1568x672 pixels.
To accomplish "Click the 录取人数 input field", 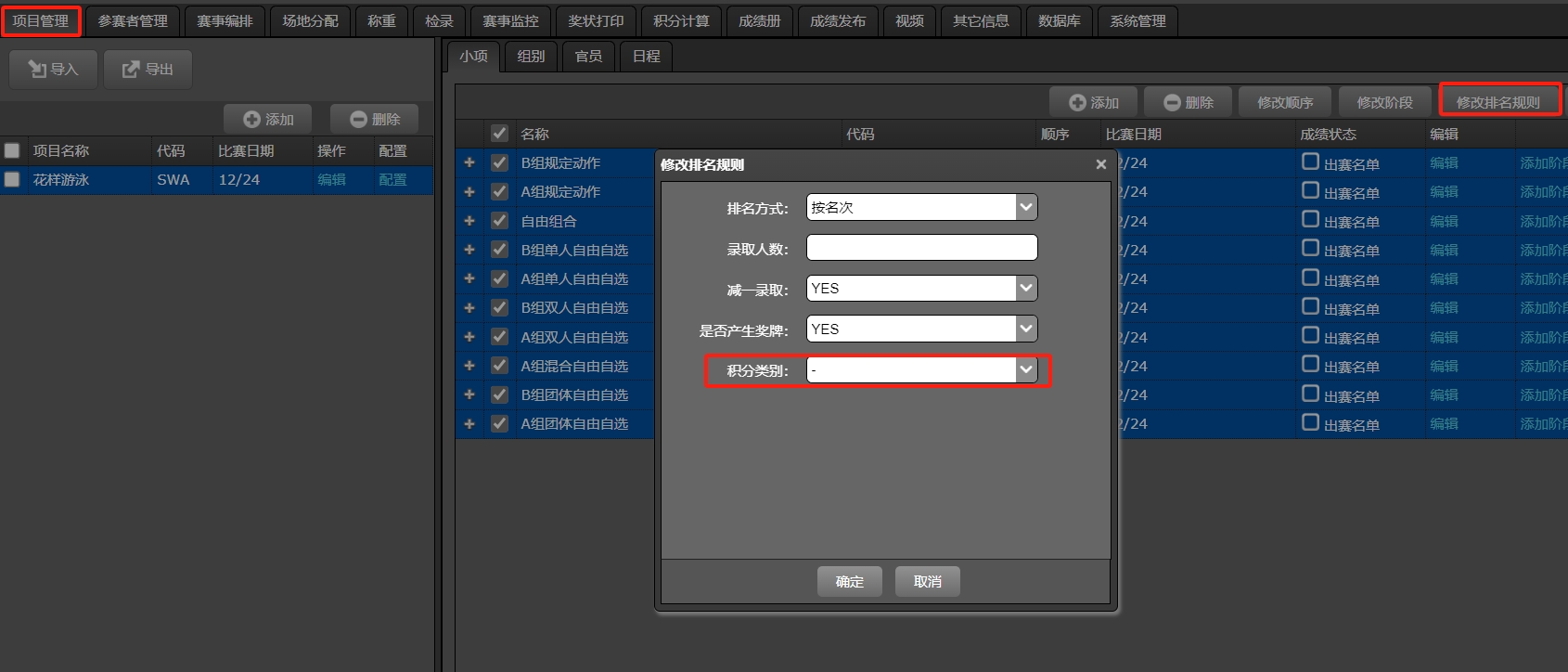I will [921, 248].
